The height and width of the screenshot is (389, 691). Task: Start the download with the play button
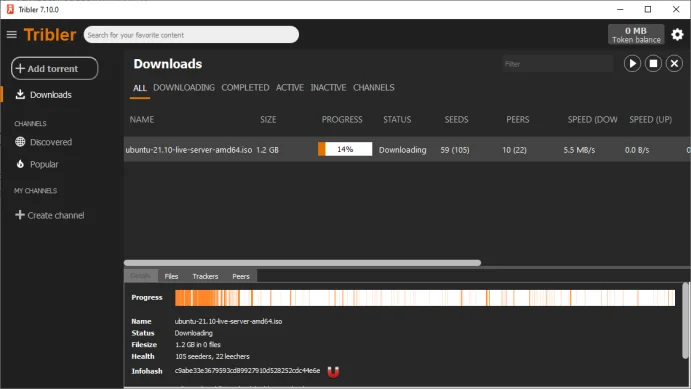tap(632, 64)
